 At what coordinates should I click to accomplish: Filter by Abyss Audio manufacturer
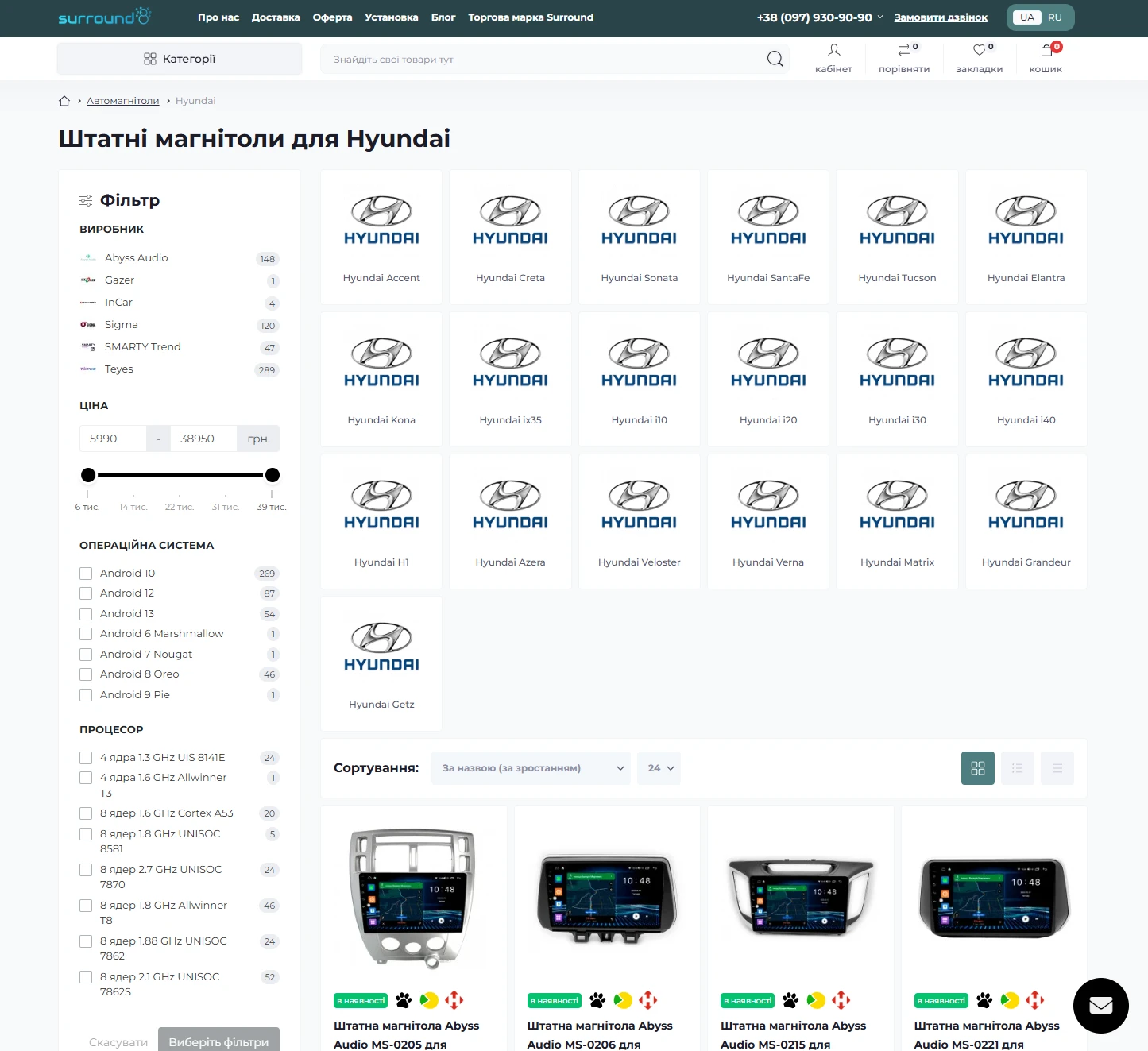(136, 258)
